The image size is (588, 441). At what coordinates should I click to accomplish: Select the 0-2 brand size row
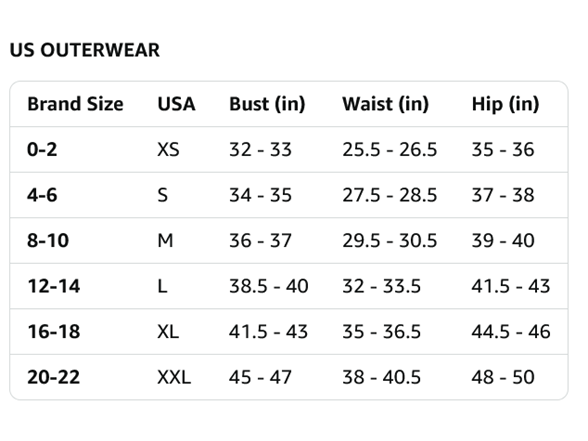coord(289,150)
